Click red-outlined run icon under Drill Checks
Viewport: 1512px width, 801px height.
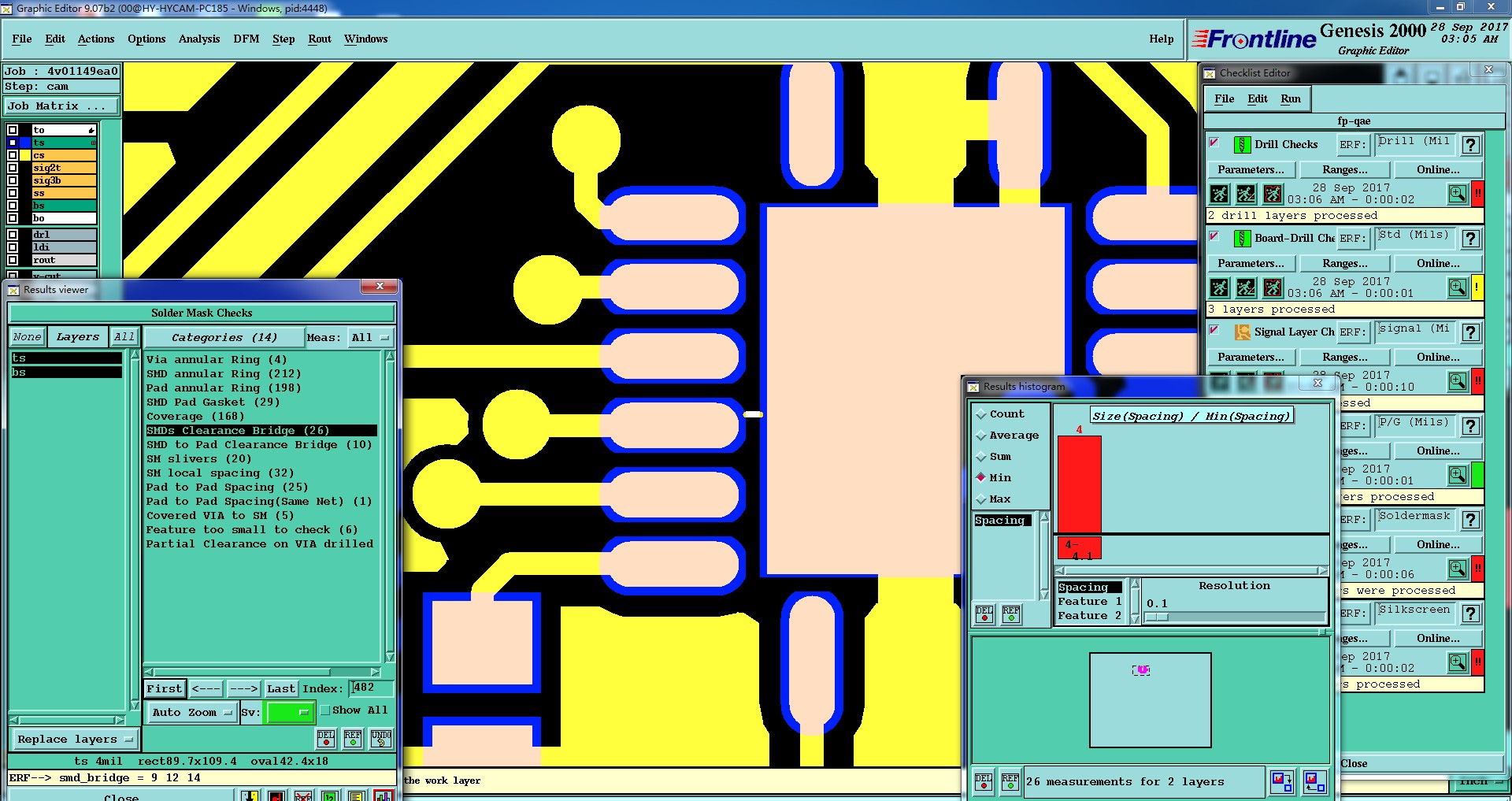click(1273, 194)
